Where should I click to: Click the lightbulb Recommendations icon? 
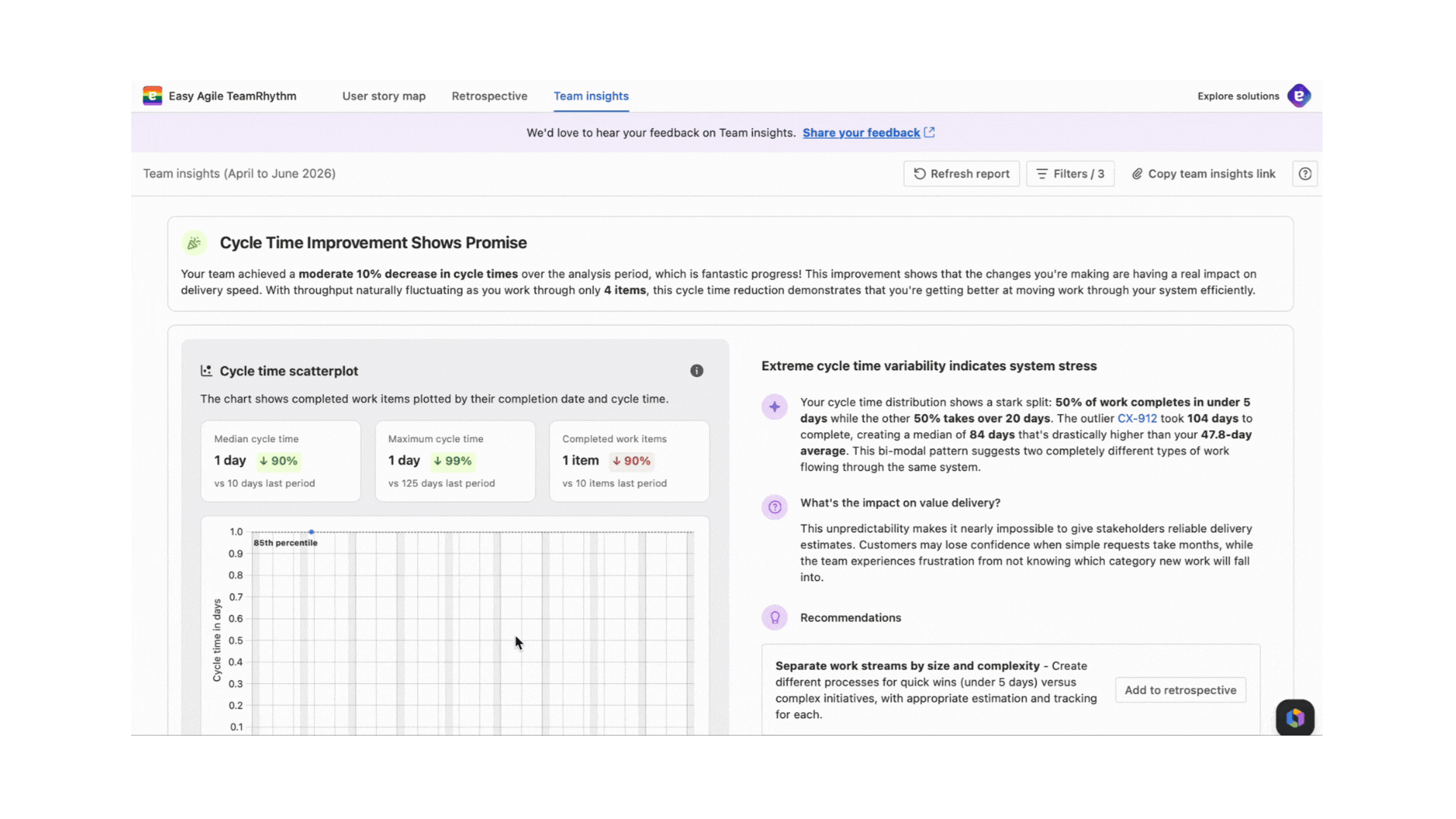click(774, 617)
